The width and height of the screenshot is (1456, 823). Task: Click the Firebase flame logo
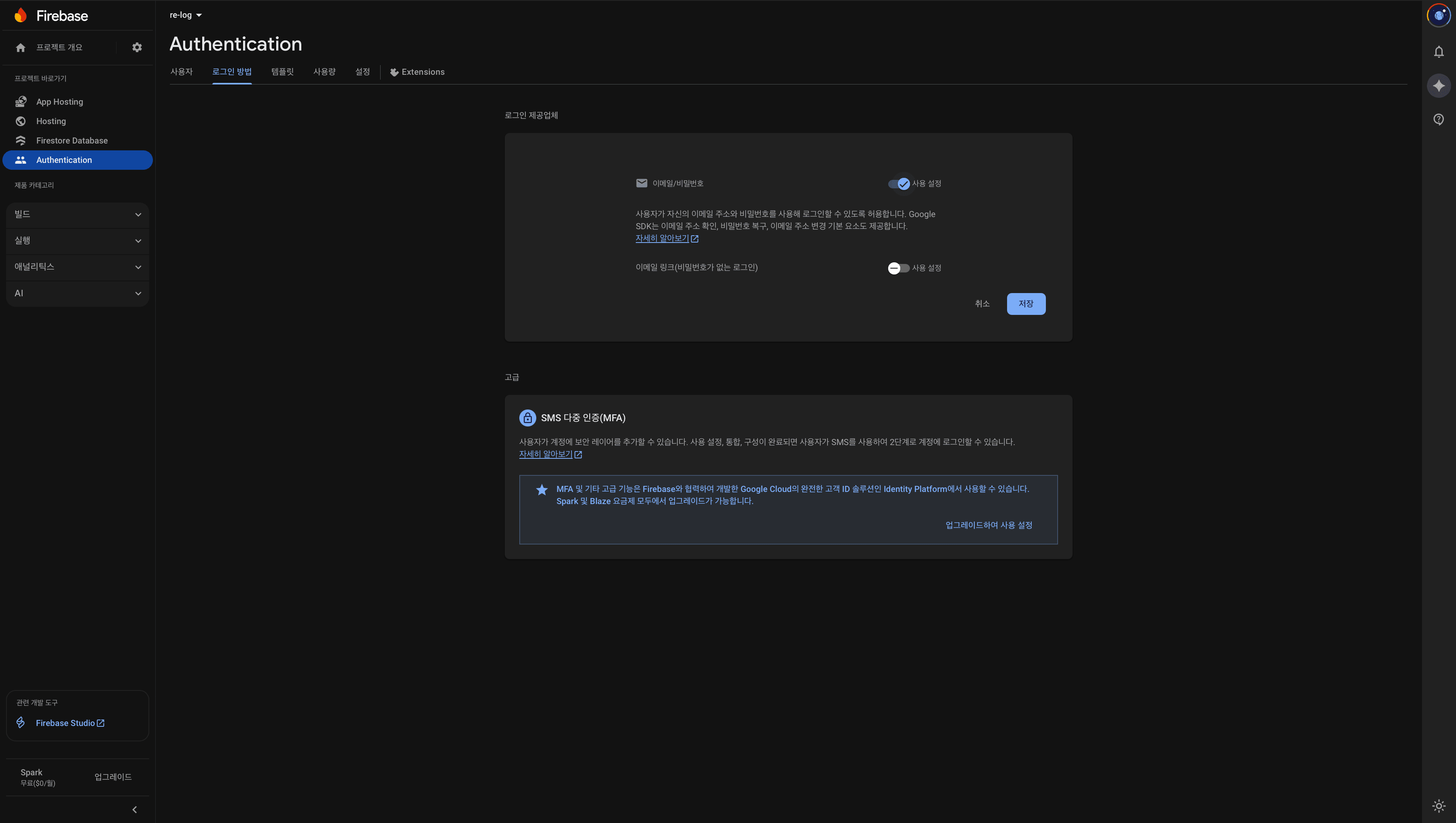click(x=21, y=15)
